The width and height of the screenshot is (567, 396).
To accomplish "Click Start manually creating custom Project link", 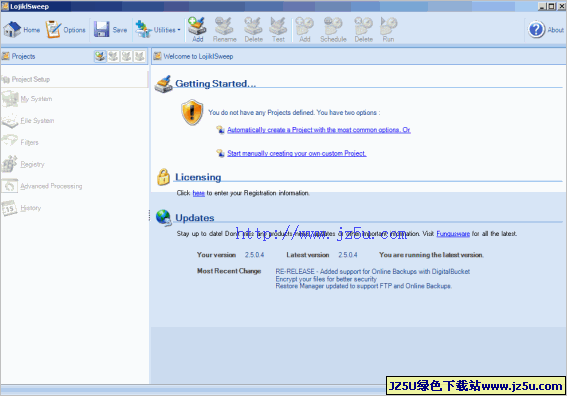I will pyautogui.click(x=297, y=153).
